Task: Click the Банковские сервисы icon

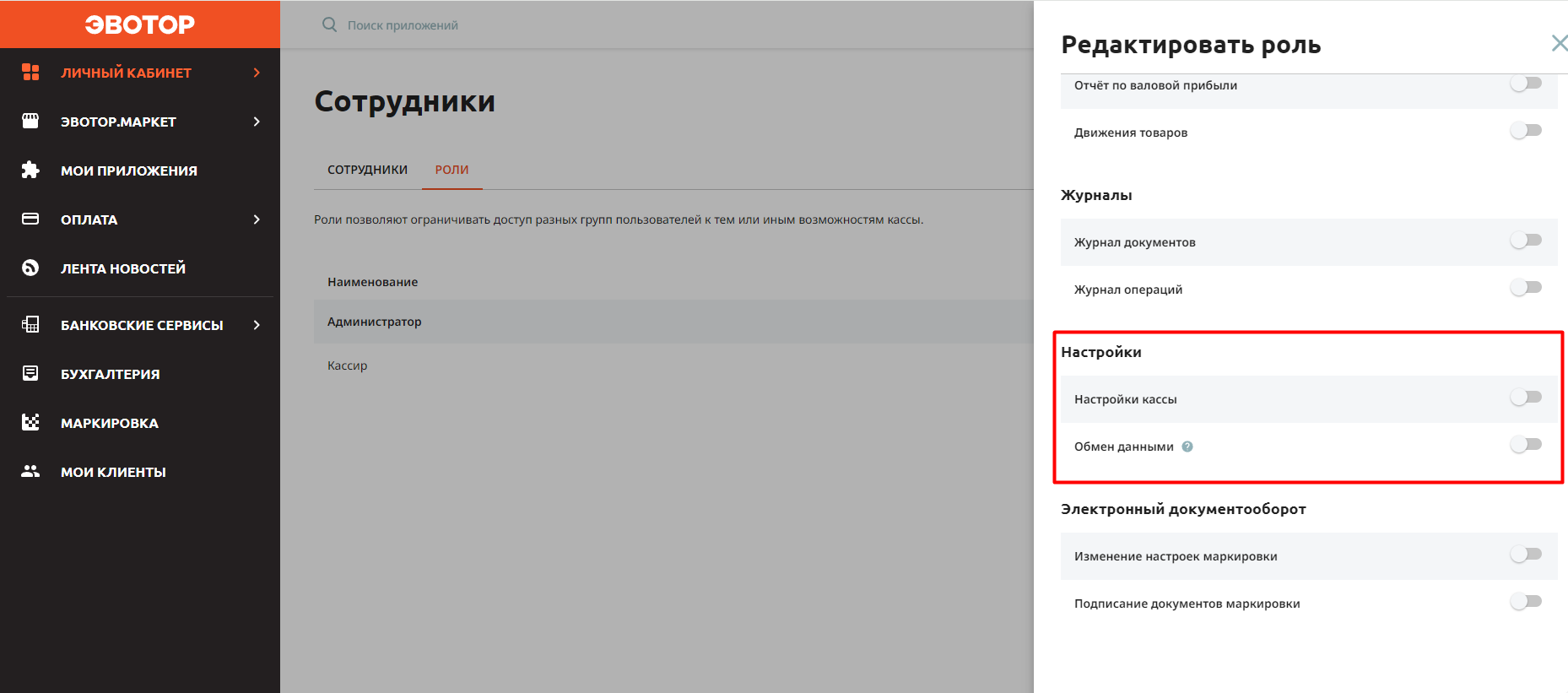Action: [30, 325]
